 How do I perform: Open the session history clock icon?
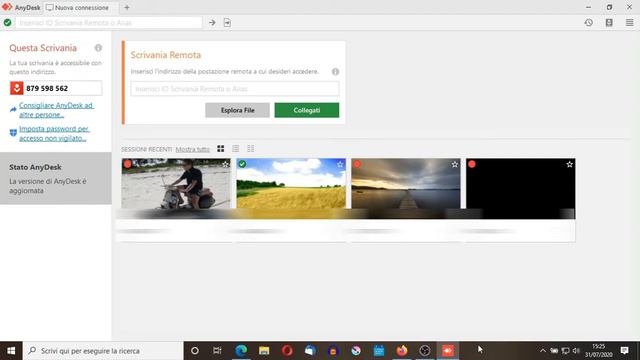(589, 23)
